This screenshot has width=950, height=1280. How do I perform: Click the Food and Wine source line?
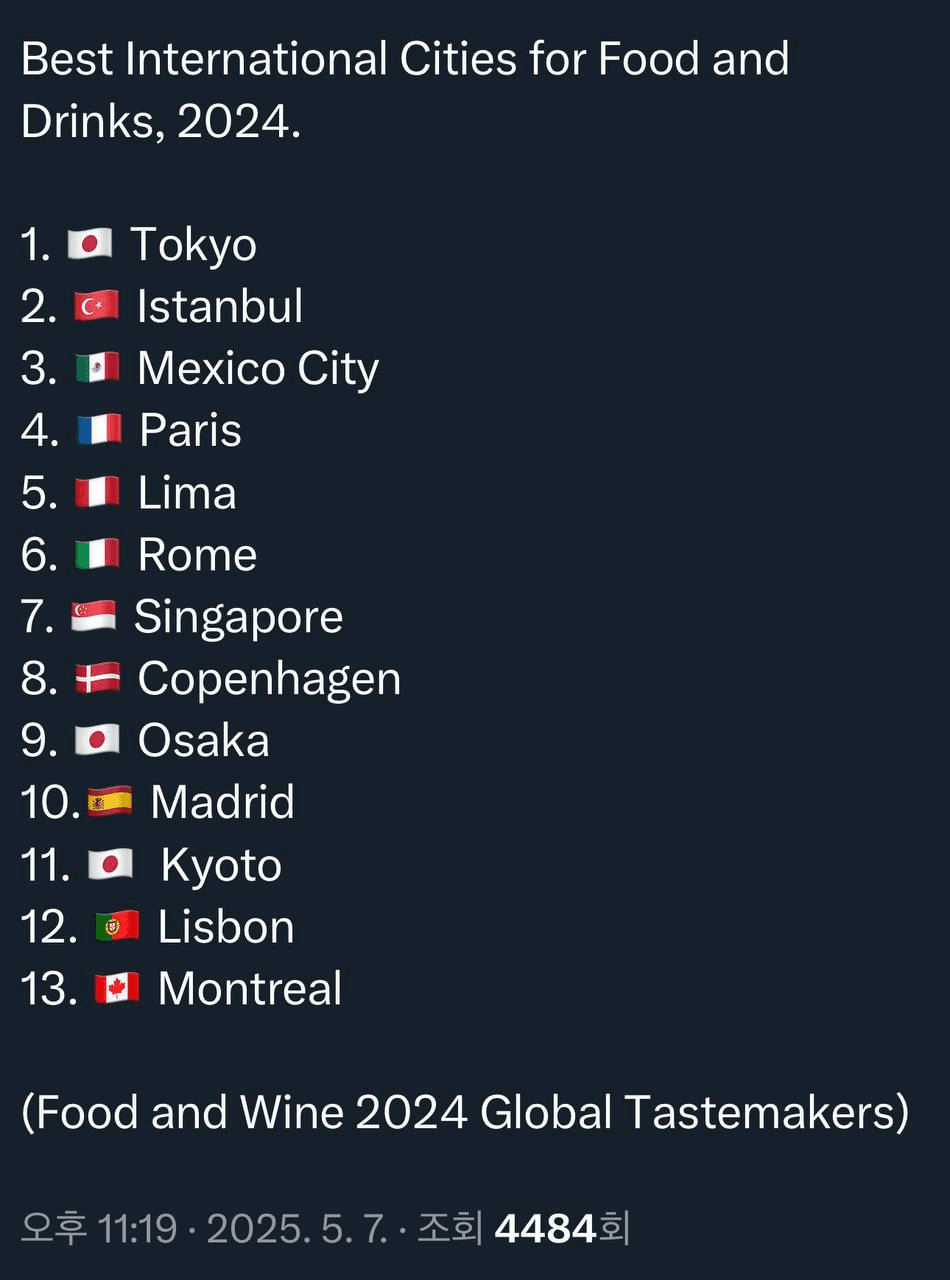click(465, 1113)
